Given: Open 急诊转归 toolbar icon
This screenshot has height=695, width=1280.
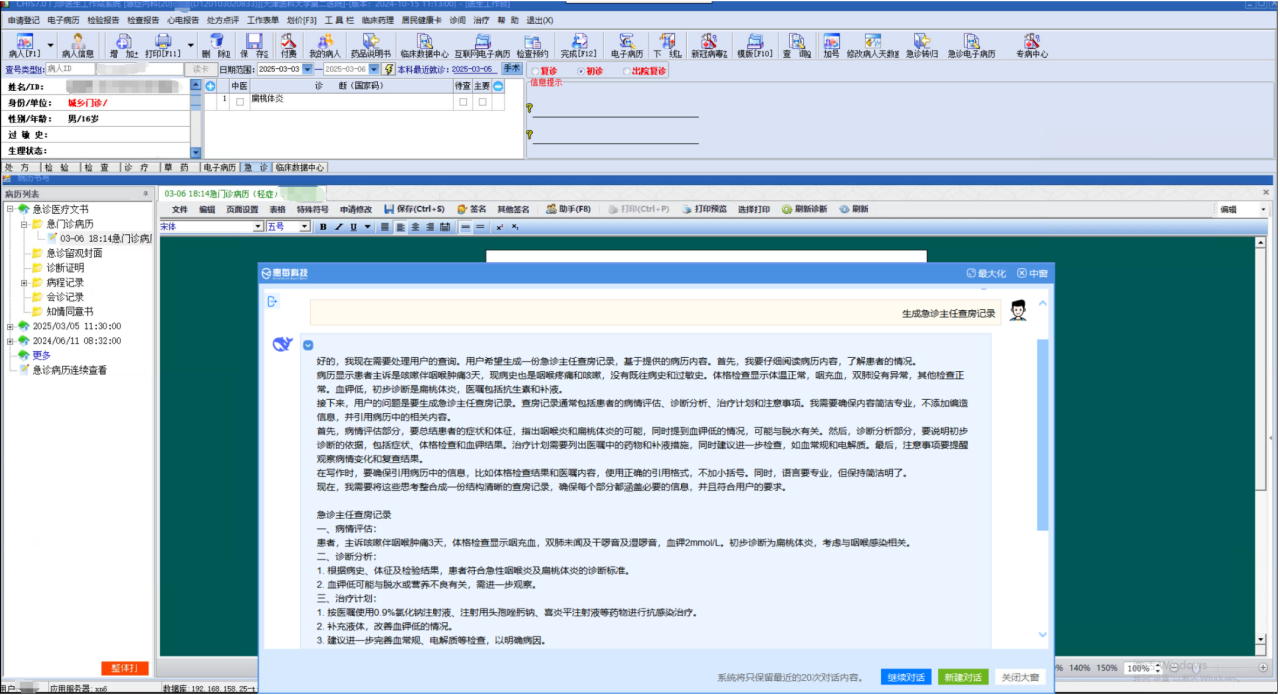Looking at the screenshot, I should 922,45.
